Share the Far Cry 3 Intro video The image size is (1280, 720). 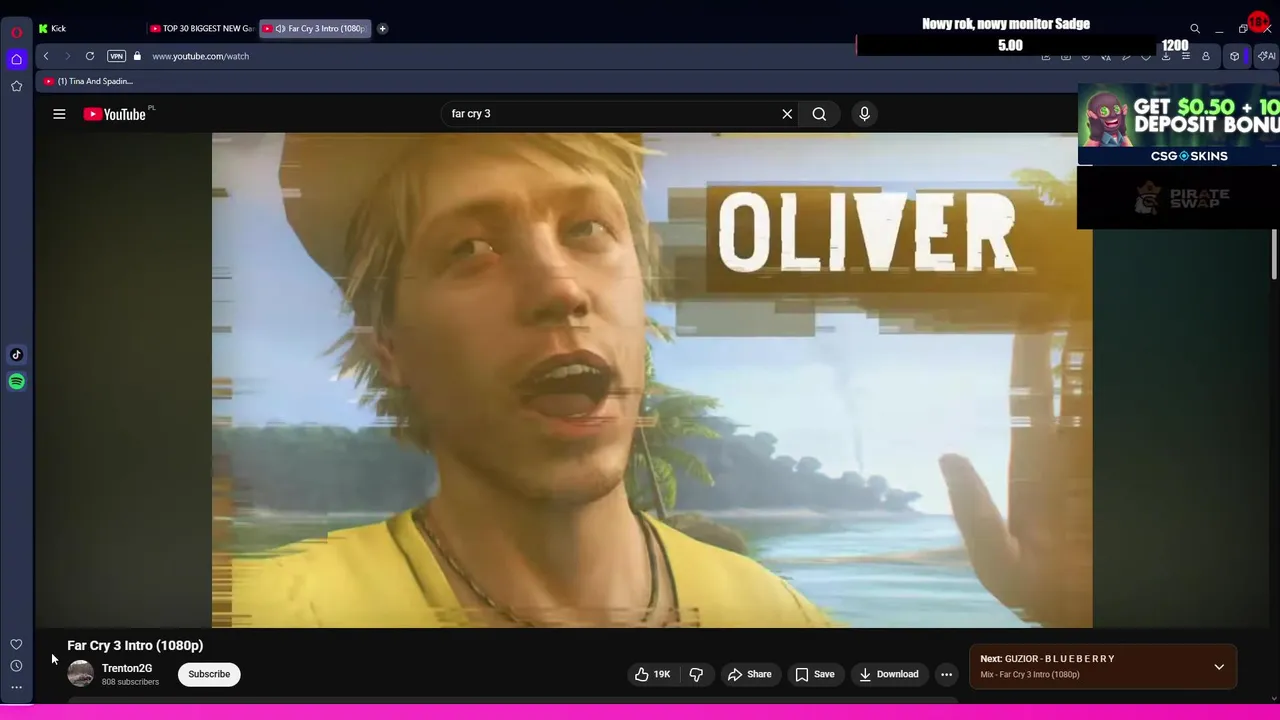click(x=749, y=674)
